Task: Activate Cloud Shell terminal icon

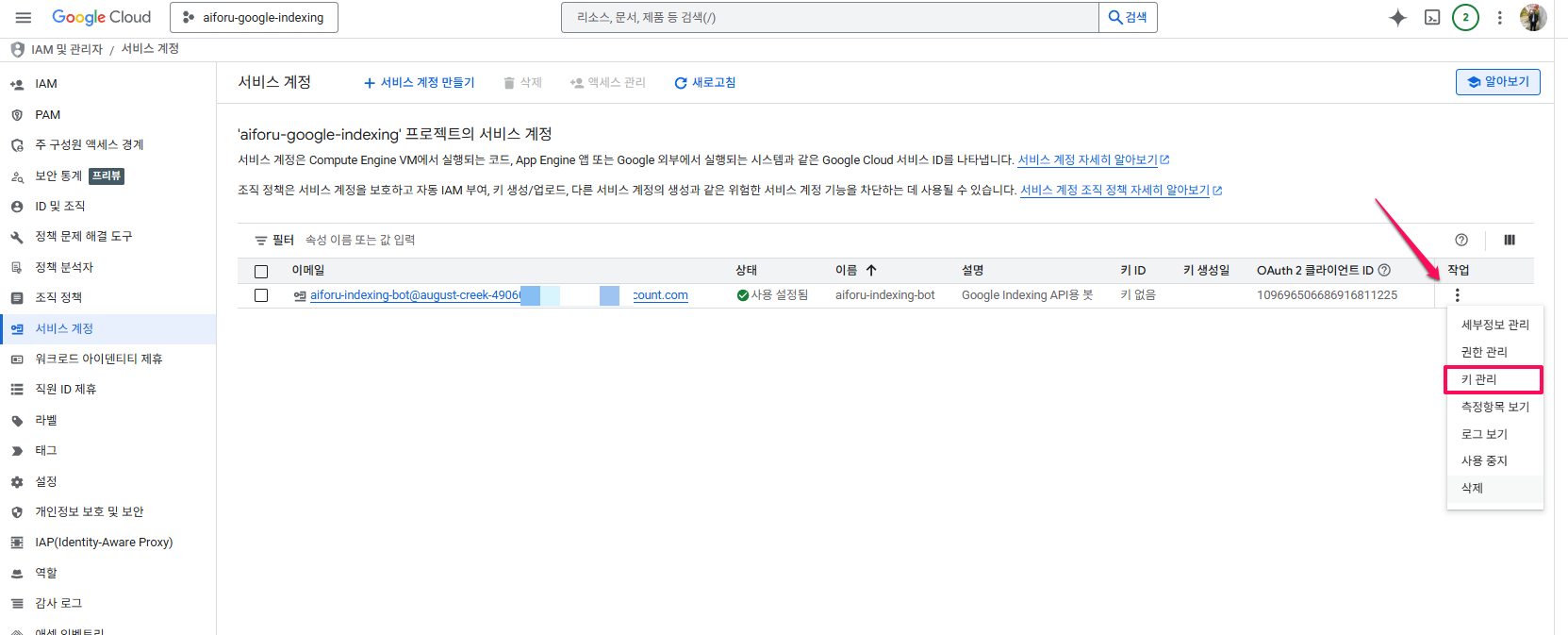Action: pyautogui.click(x=1431, y=18)
